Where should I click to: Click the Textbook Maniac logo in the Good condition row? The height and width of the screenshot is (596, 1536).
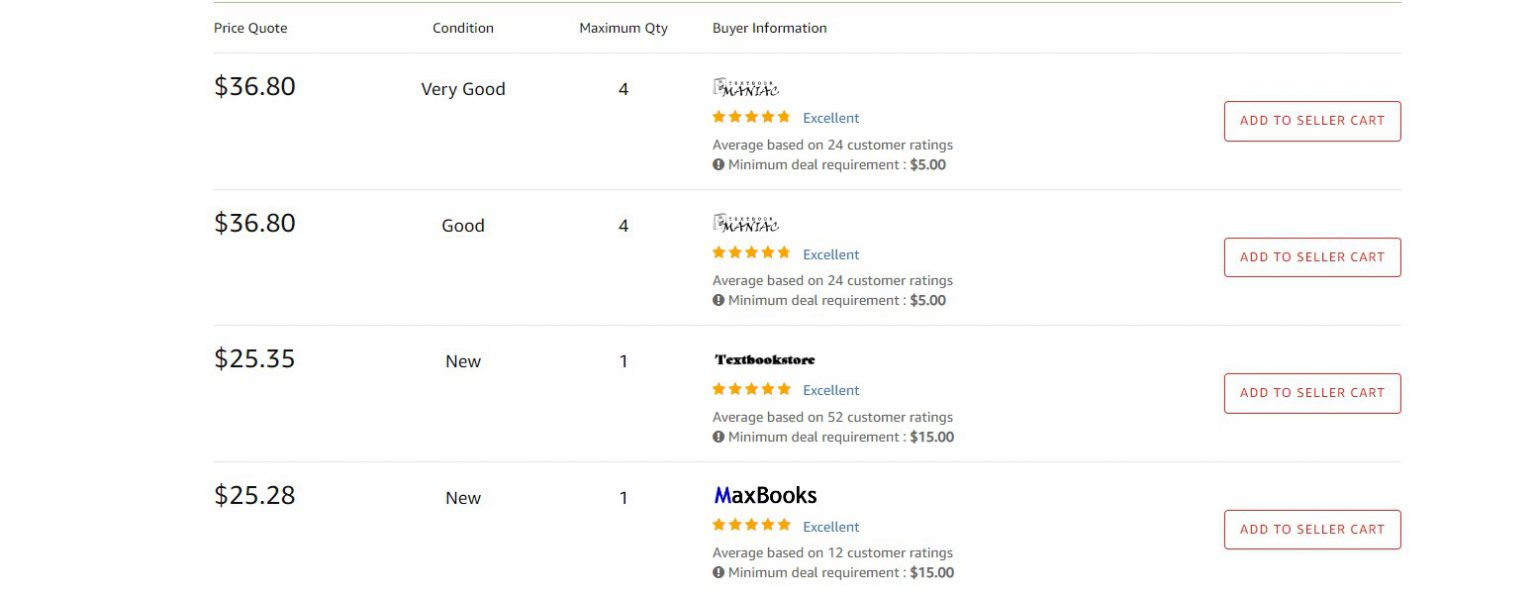[745, 223]
